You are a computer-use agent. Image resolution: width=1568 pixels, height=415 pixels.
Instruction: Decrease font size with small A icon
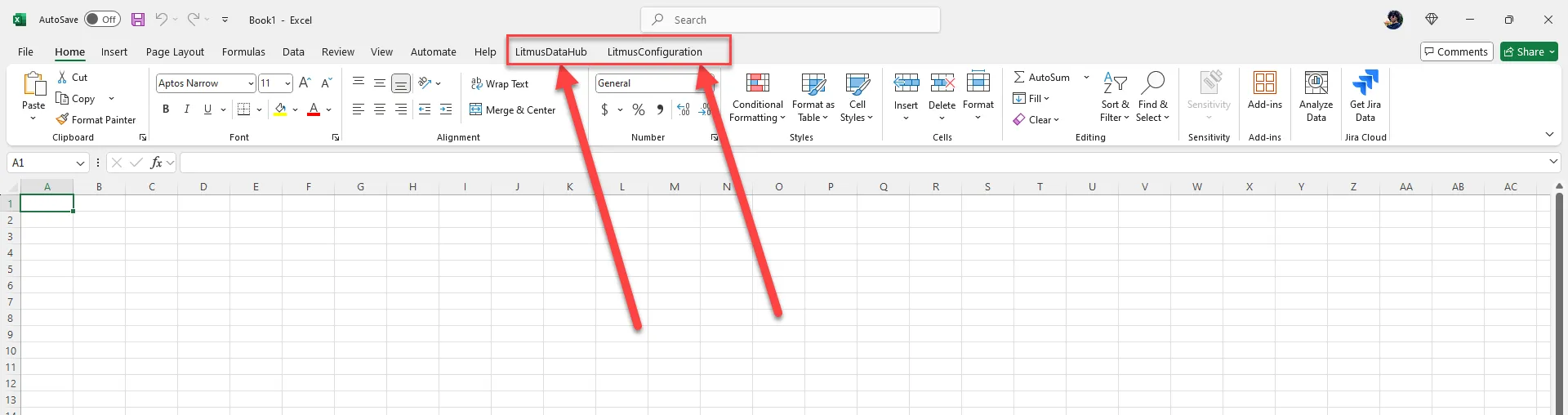pyautogui.click(x=326, y=83)
